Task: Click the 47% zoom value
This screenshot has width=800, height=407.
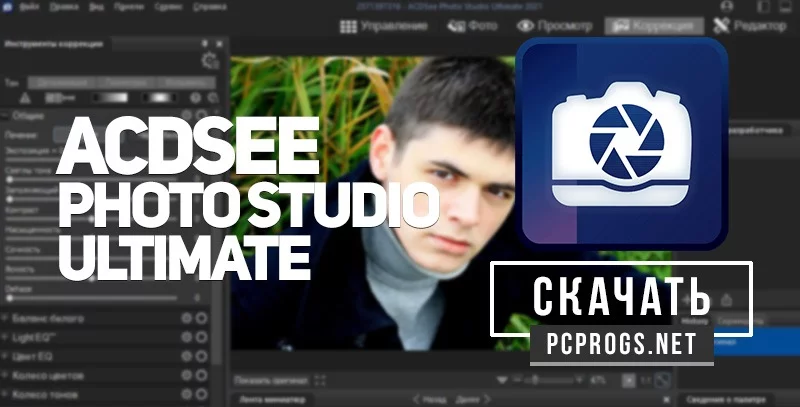Action: click(598, 380)
